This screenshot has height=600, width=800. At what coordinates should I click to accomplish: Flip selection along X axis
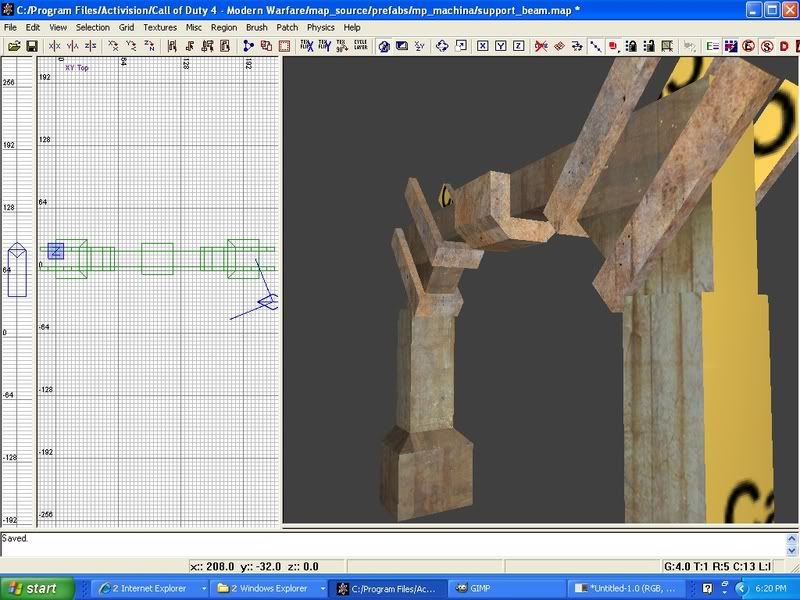click(x=54, y=46)
